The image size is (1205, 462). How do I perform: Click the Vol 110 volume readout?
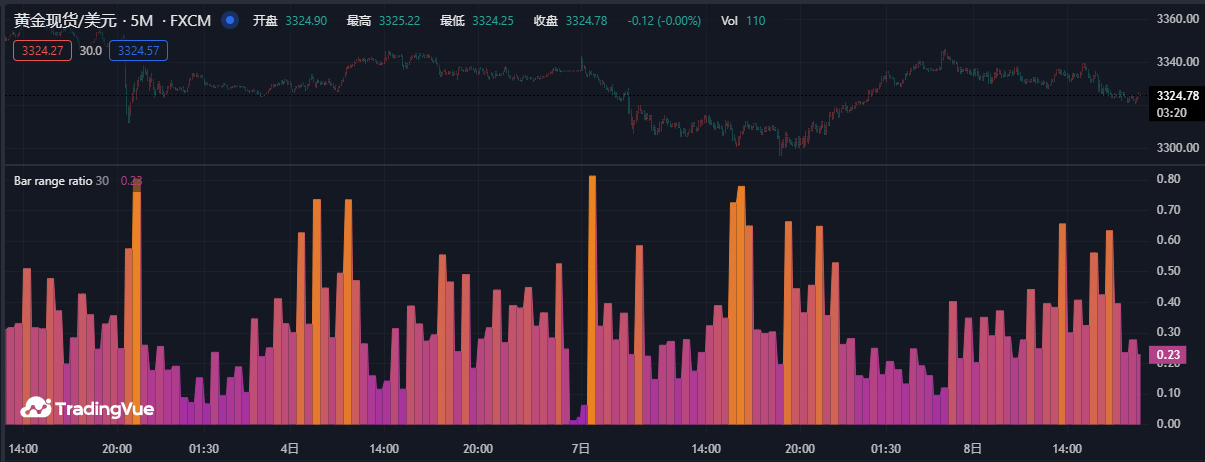click(x=742, y=21)
